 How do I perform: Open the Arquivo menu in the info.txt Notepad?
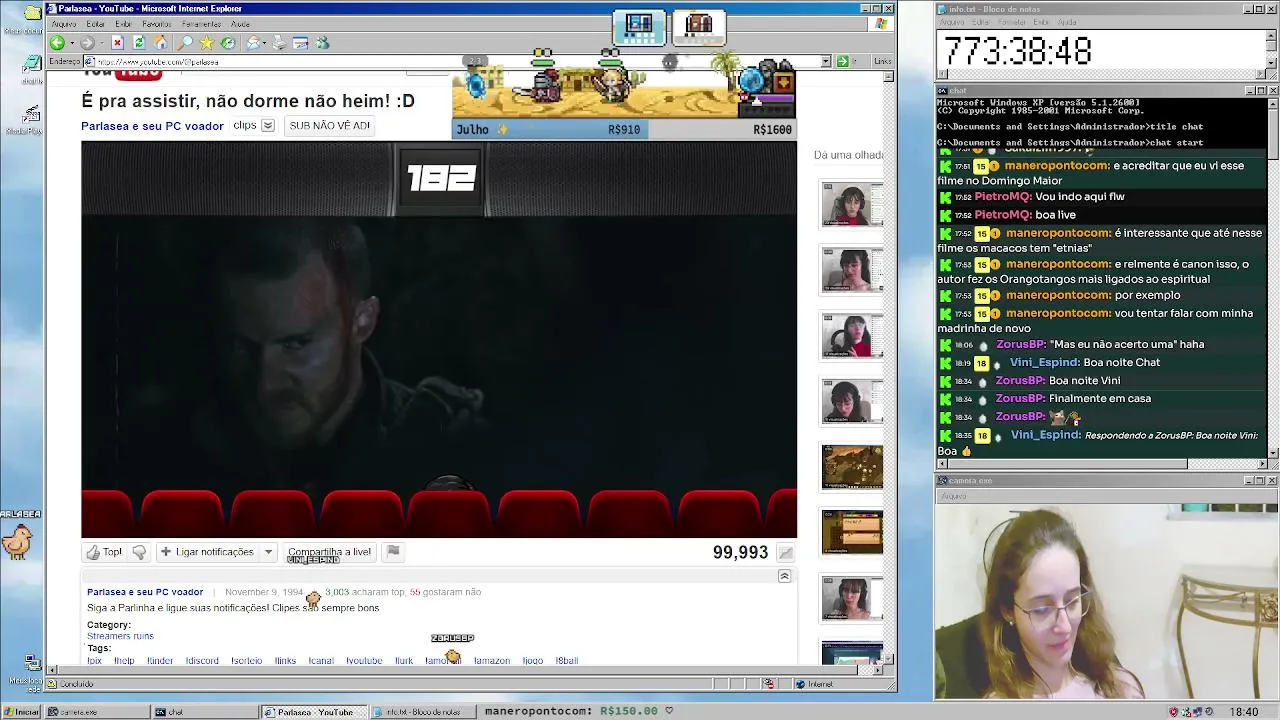tap(952, 22)
